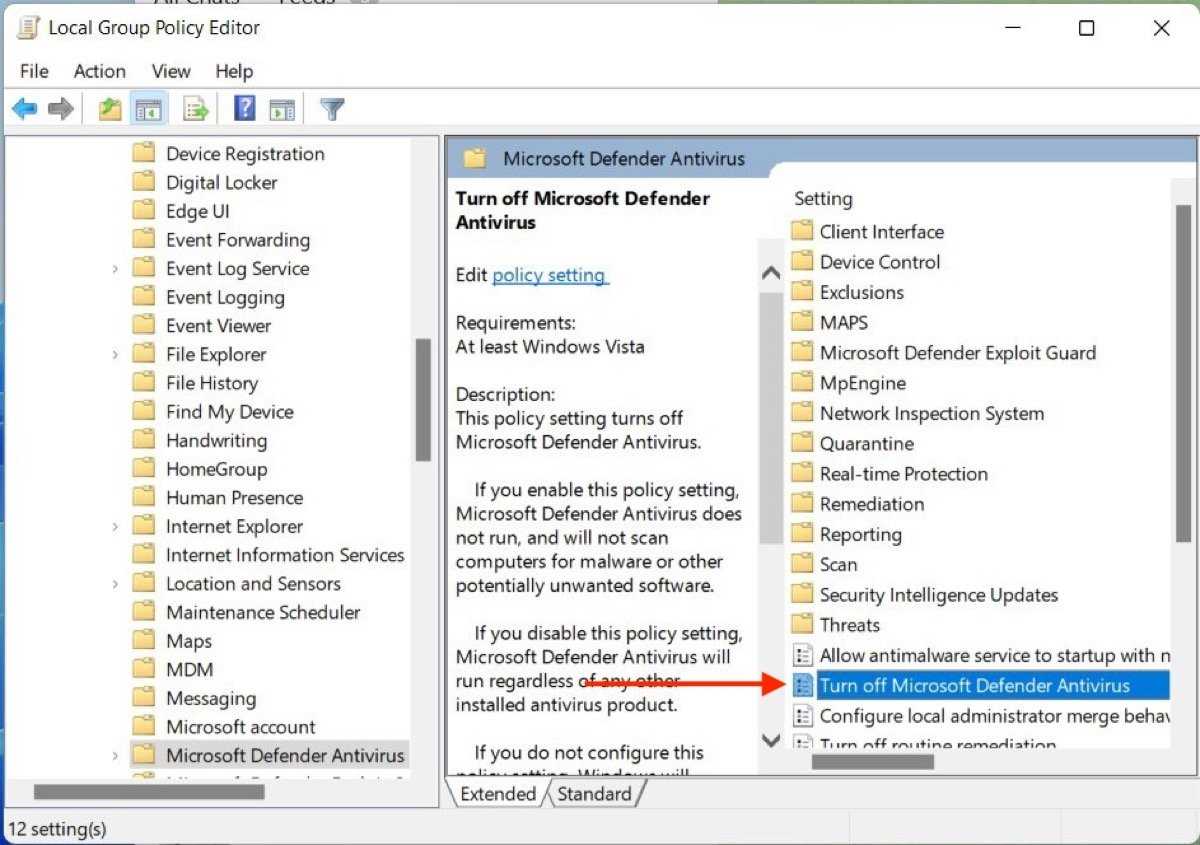This screenshot has width=1200, height=845.
Task: Go up one level using folder icon
Action: click(x=110, y=109)
